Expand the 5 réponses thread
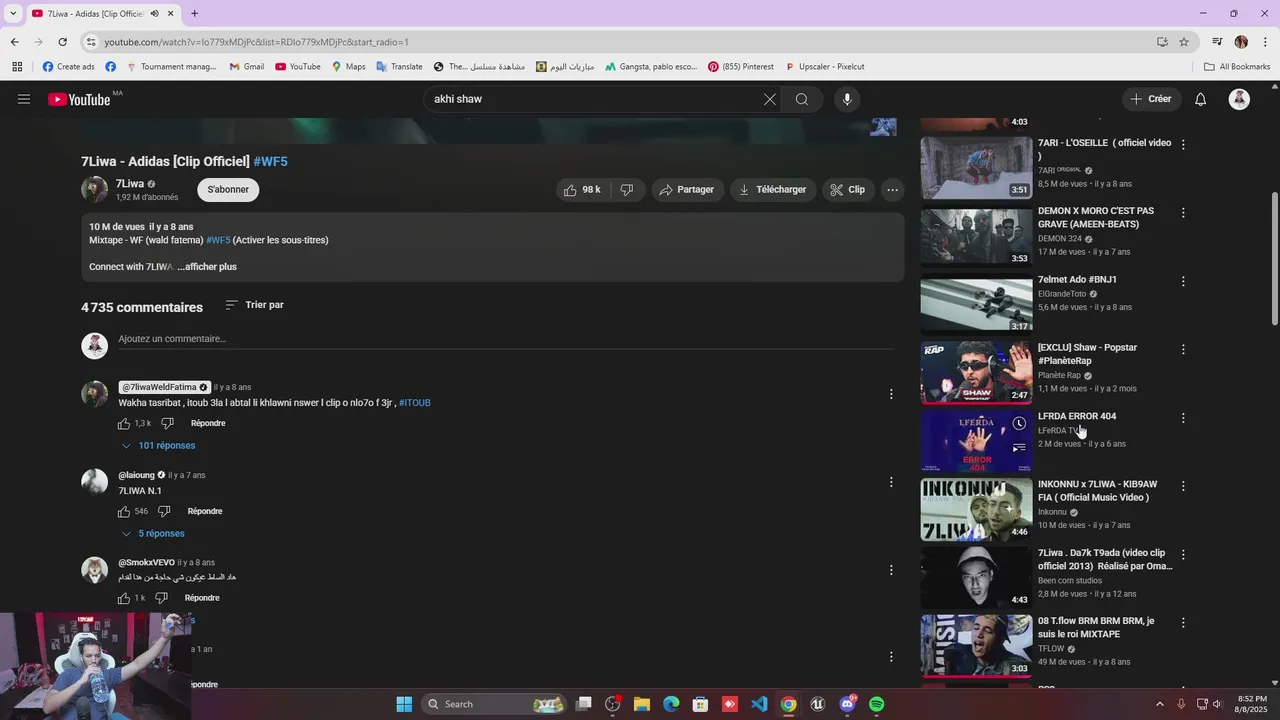The width and height of the screenshot is (1280, 720). tap(153, 534)
